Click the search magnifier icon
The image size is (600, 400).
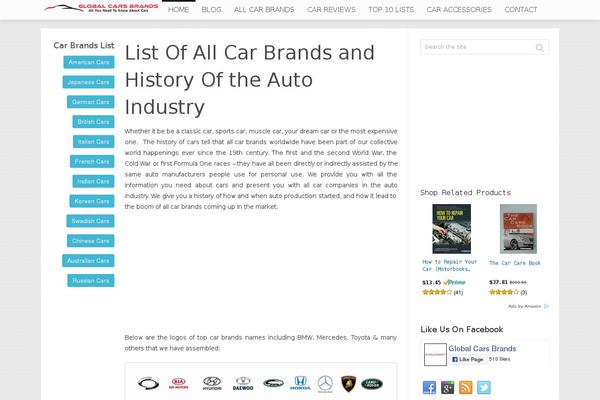540,47
